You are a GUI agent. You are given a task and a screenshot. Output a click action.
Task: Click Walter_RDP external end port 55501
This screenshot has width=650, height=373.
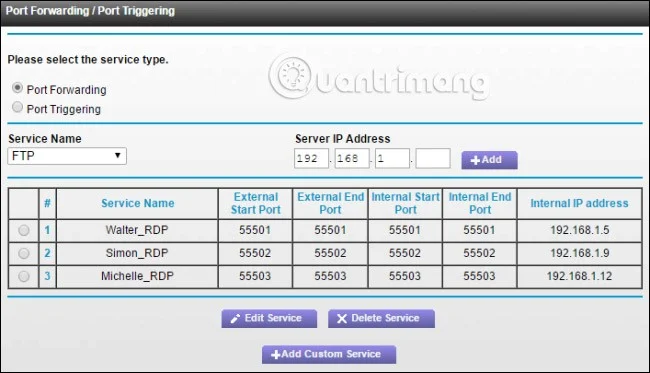[x=330, y=230]
